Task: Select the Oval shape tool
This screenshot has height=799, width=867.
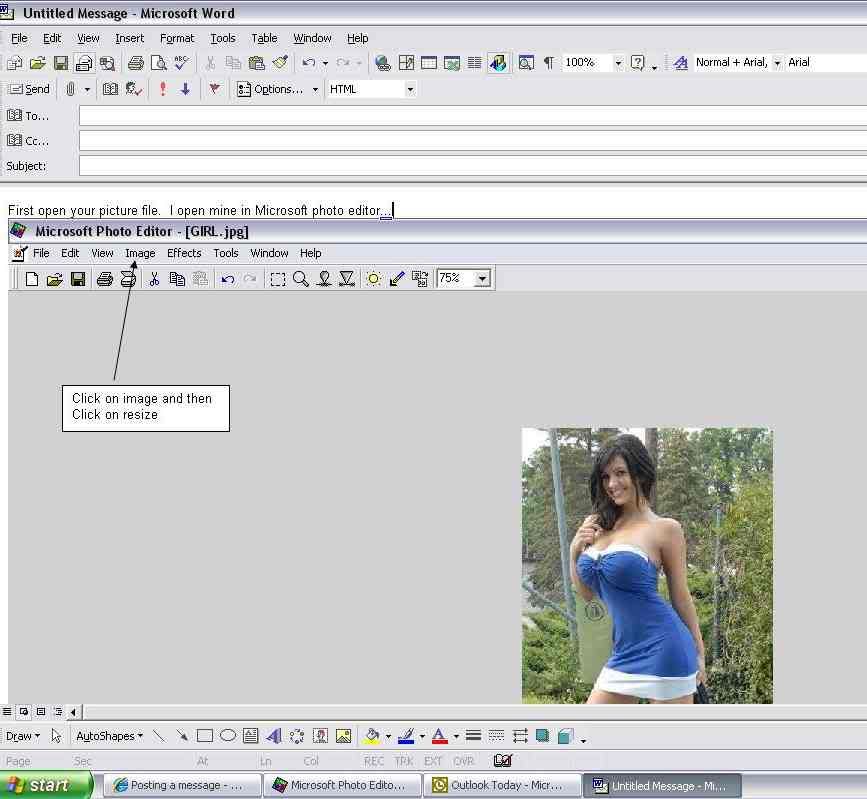Action: [x=228, y=736]
